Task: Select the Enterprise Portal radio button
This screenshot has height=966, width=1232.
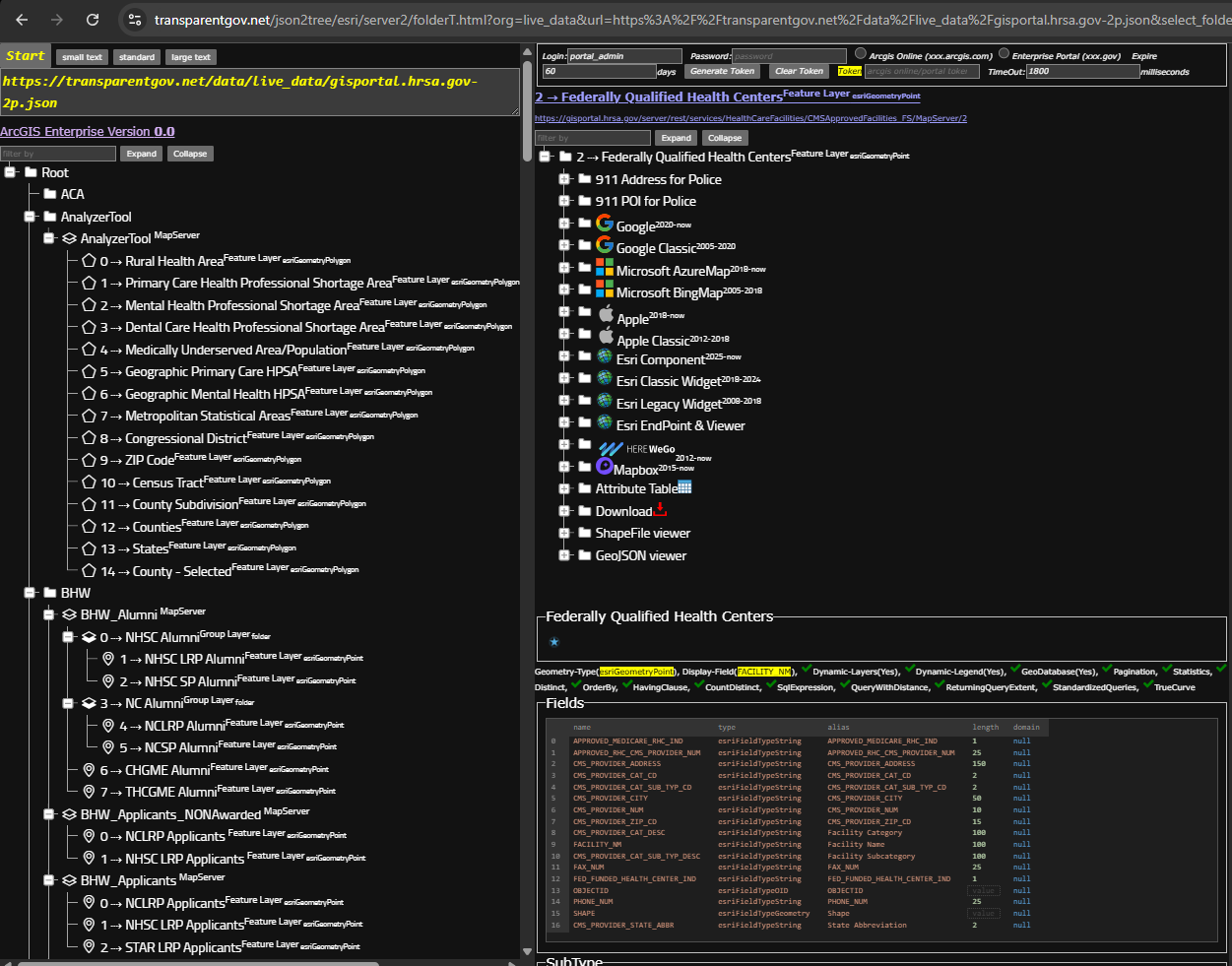Action: (1004, 53)
